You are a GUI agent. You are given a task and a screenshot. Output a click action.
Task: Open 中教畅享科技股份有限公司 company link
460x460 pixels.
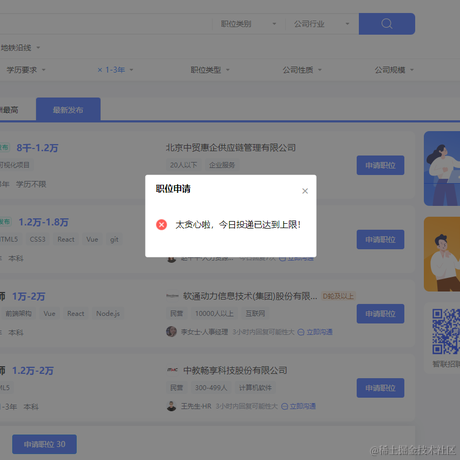[235, 370]
